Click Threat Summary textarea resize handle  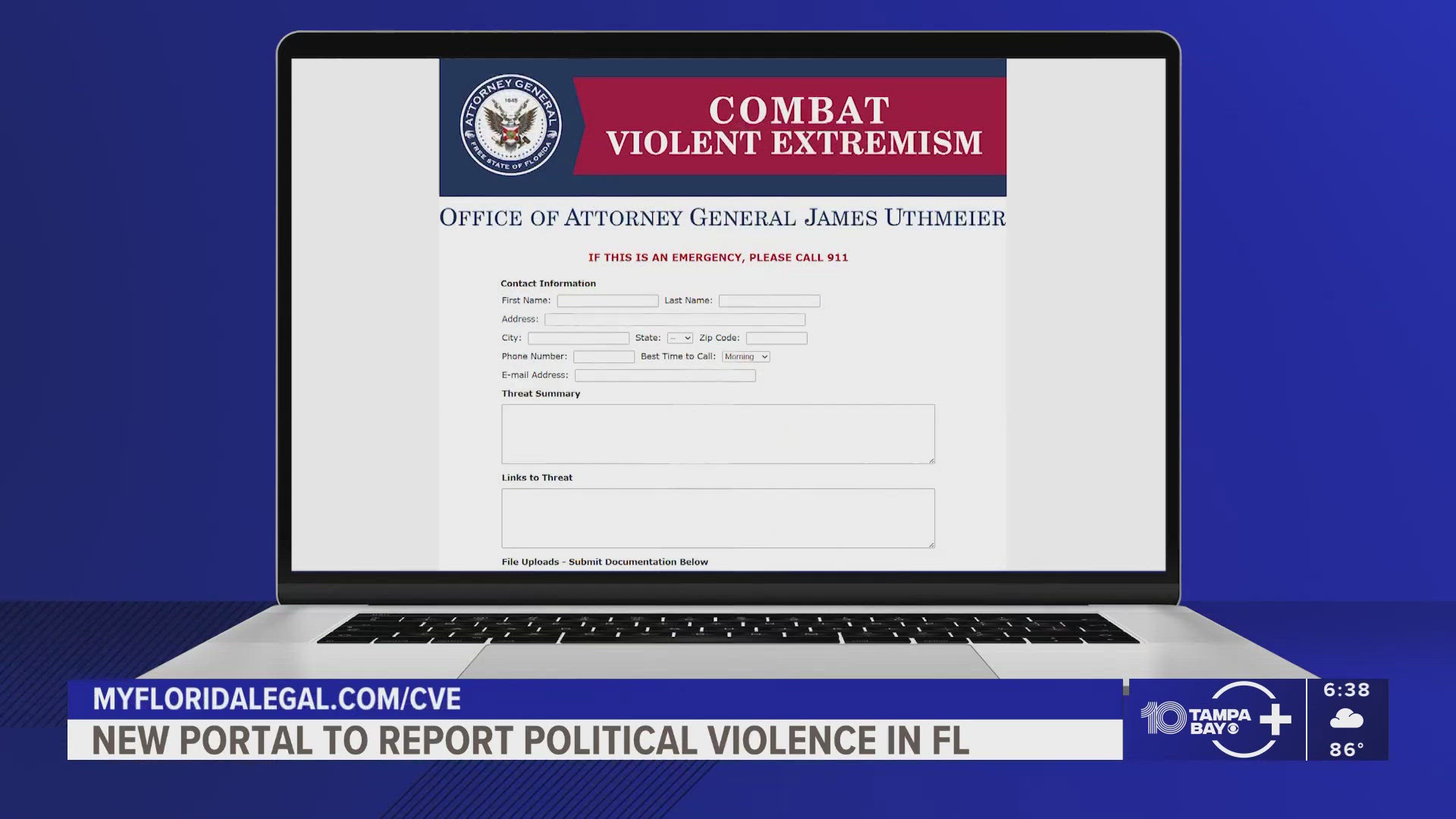(x=931, y=460)
